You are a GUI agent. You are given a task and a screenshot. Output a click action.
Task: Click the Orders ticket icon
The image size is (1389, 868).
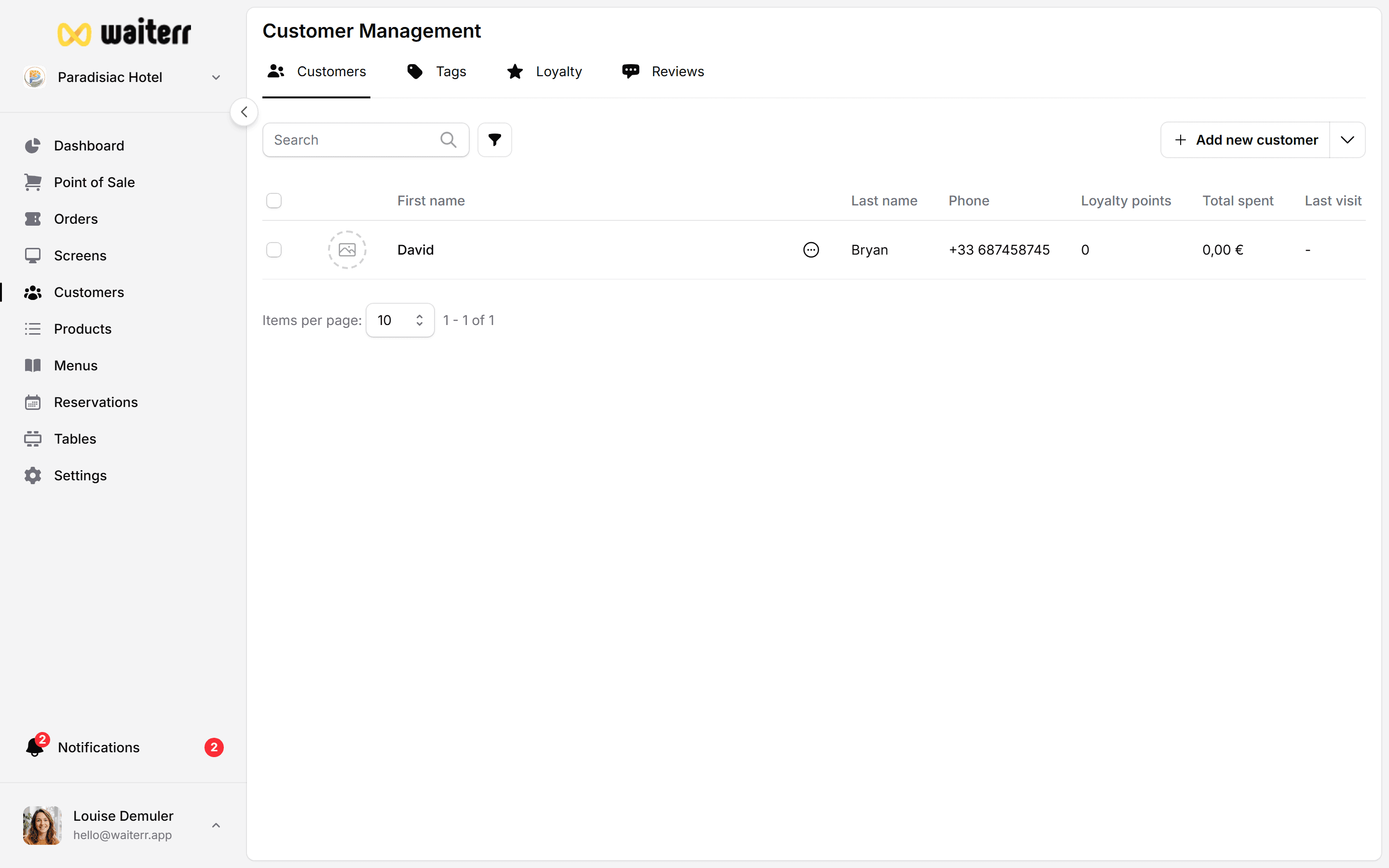(x=33, y=219)
